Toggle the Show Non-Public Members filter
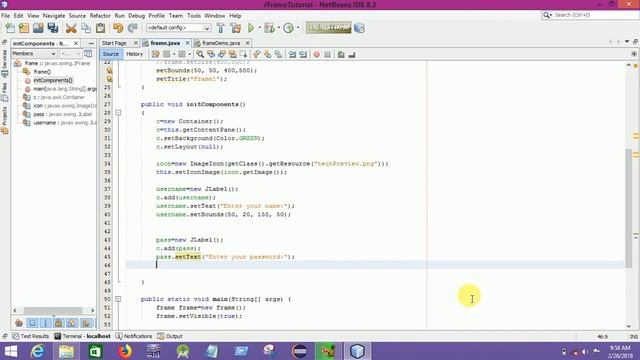 [59, 323]
